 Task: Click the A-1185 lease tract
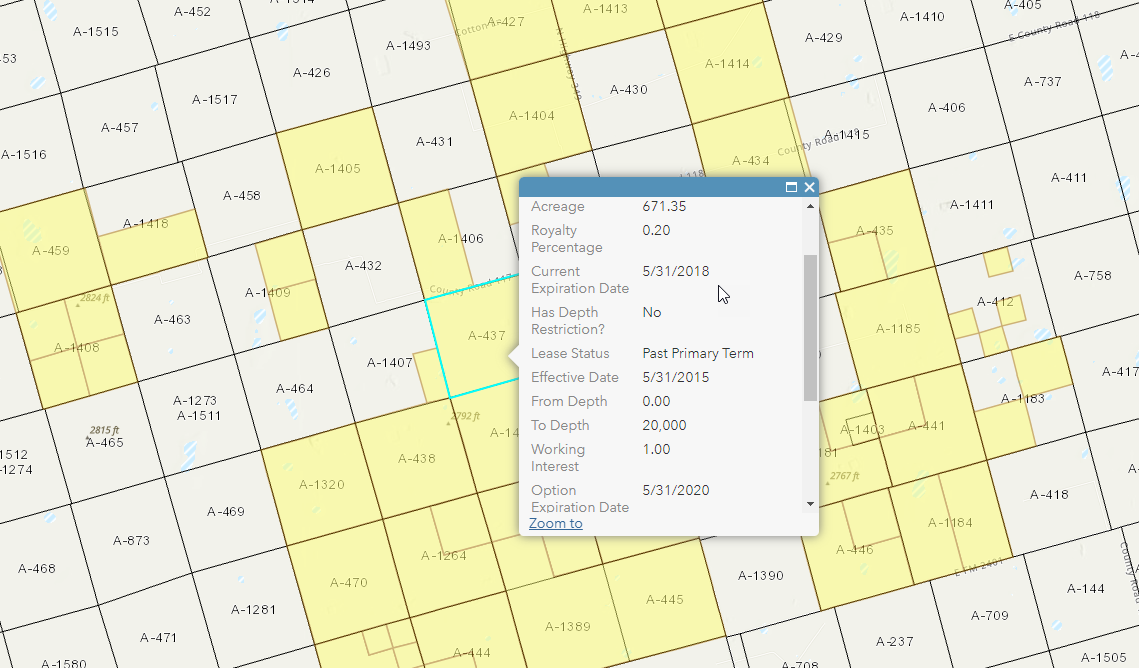point(897,329)
